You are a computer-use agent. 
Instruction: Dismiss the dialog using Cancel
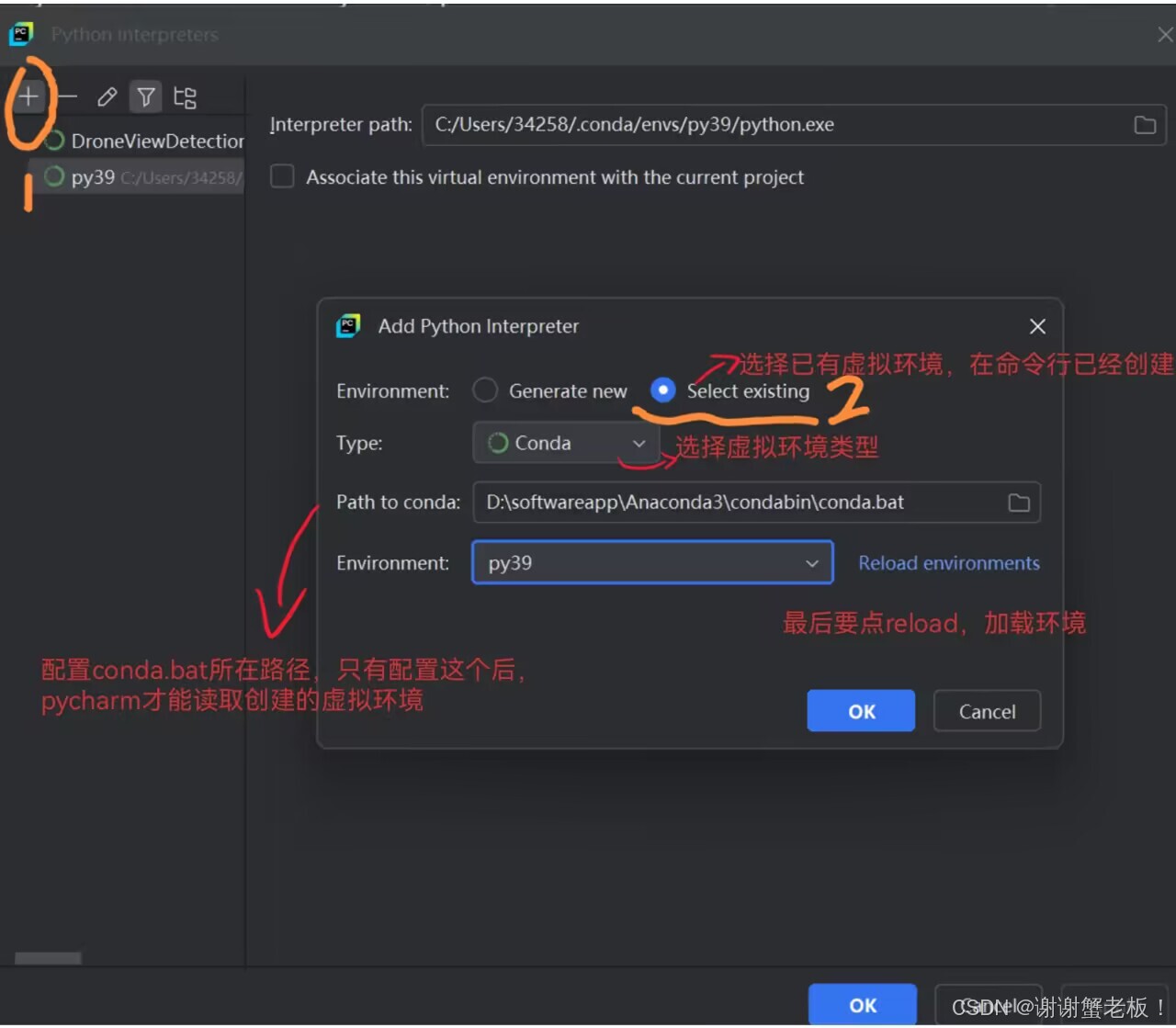point(987,711)
